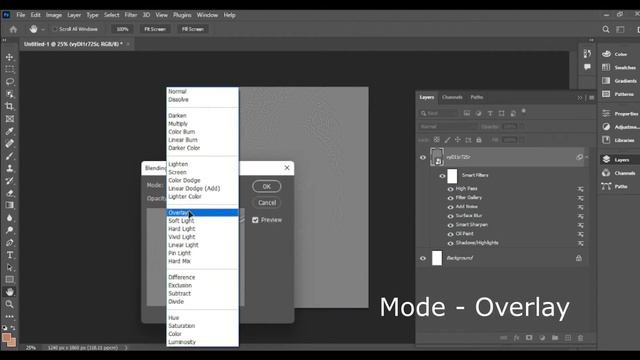Choose Multiply from blend mode list
640x360 pixels.
point(202,124)
